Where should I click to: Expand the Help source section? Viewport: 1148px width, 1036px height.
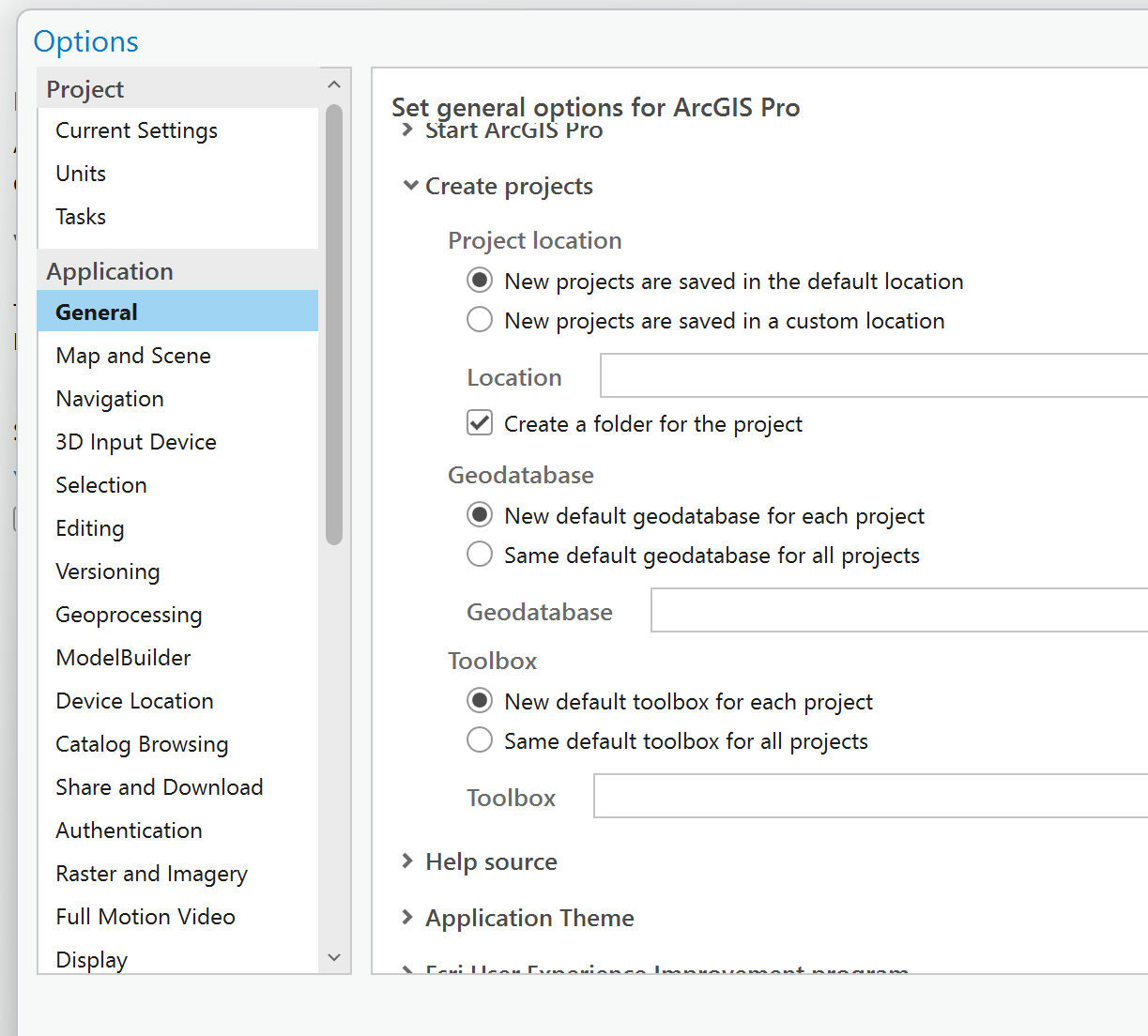tap(407, 861)
